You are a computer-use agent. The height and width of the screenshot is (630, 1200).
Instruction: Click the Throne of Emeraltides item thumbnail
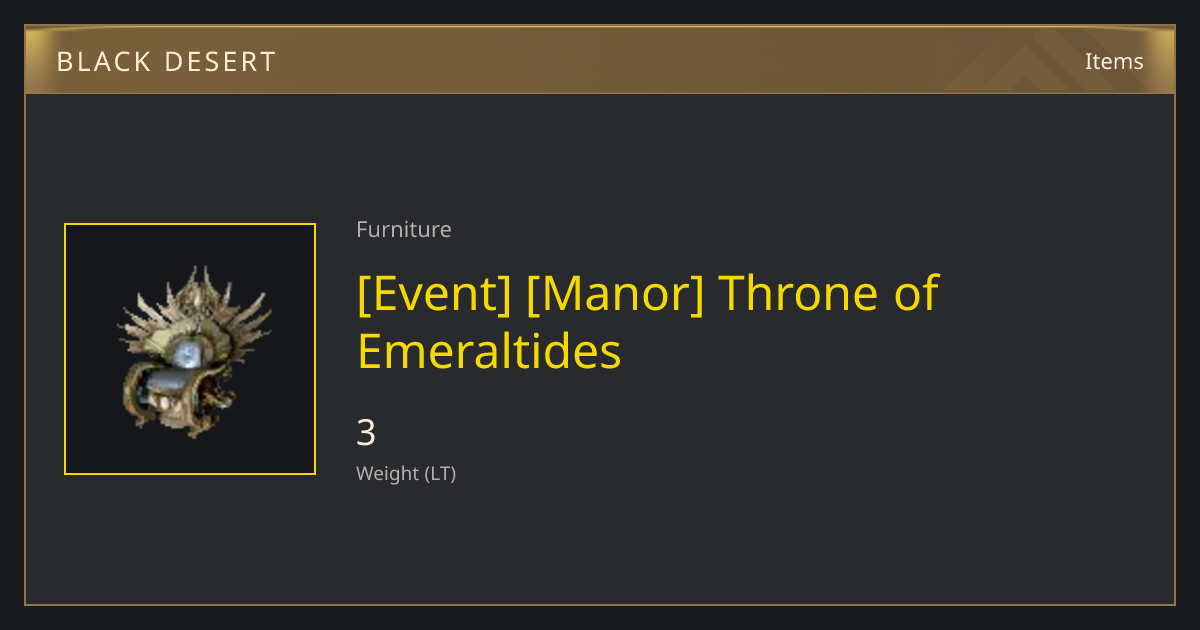(x=190, y=349)
